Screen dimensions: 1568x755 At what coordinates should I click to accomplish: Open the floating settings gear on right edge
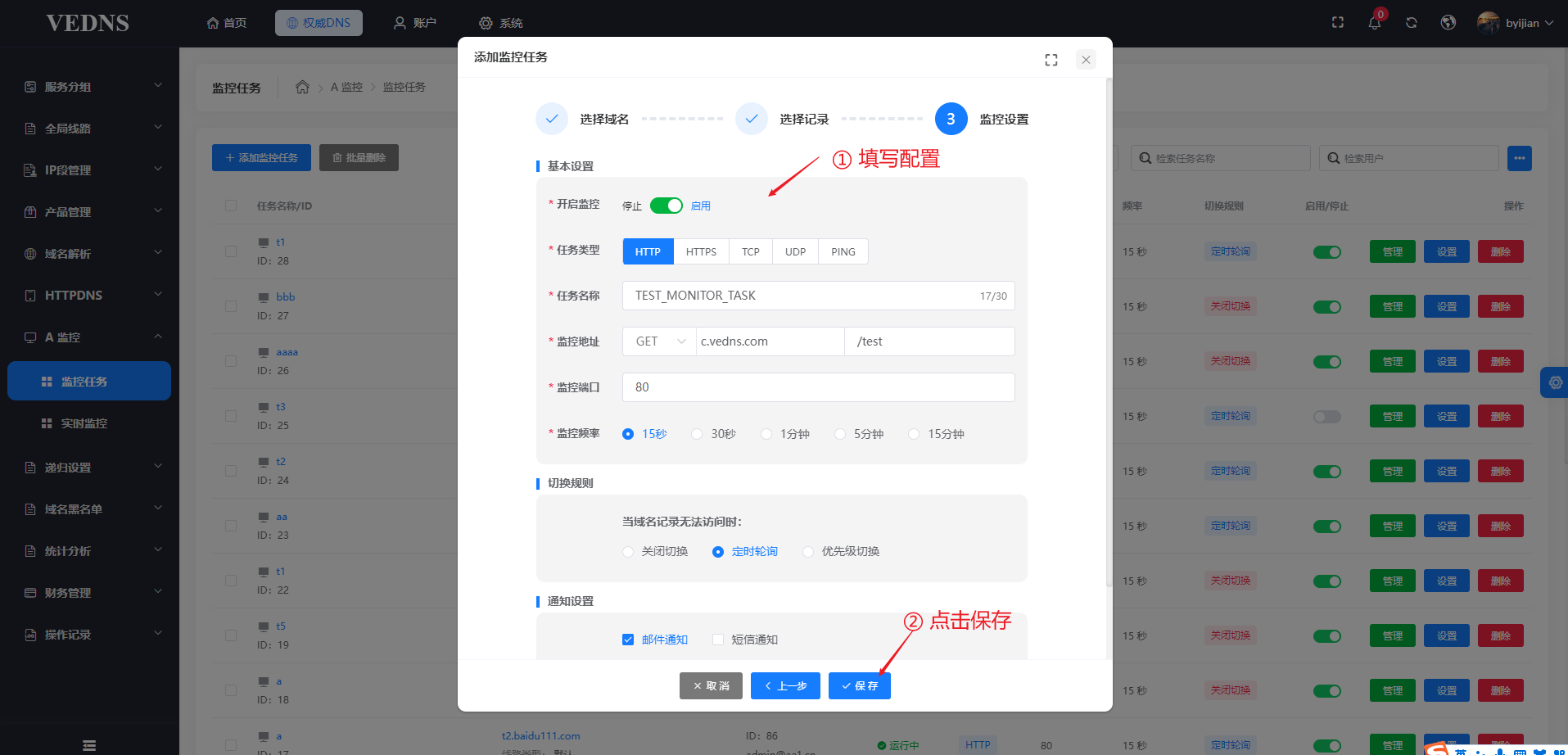coord(1555,382)
